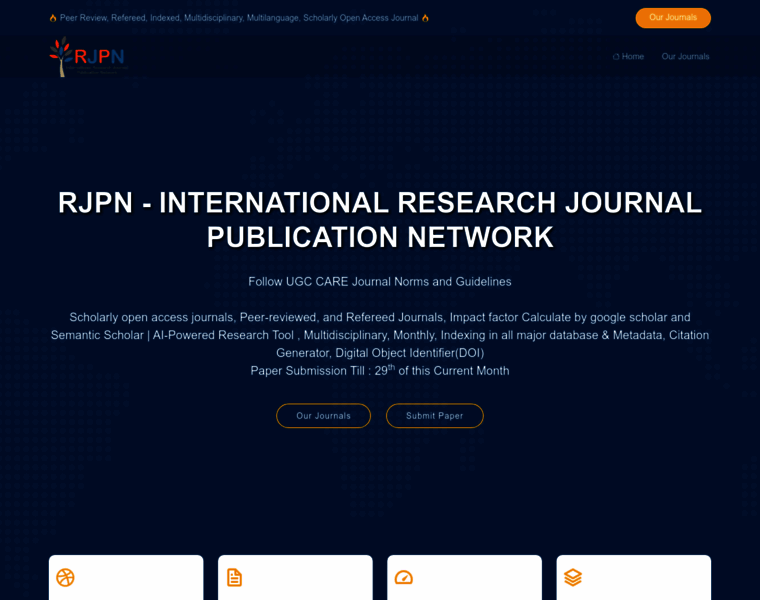This screenshot has height=600, width=760.
Task: Open Our Journals in the navigation menu
Action: coord(685,57)
